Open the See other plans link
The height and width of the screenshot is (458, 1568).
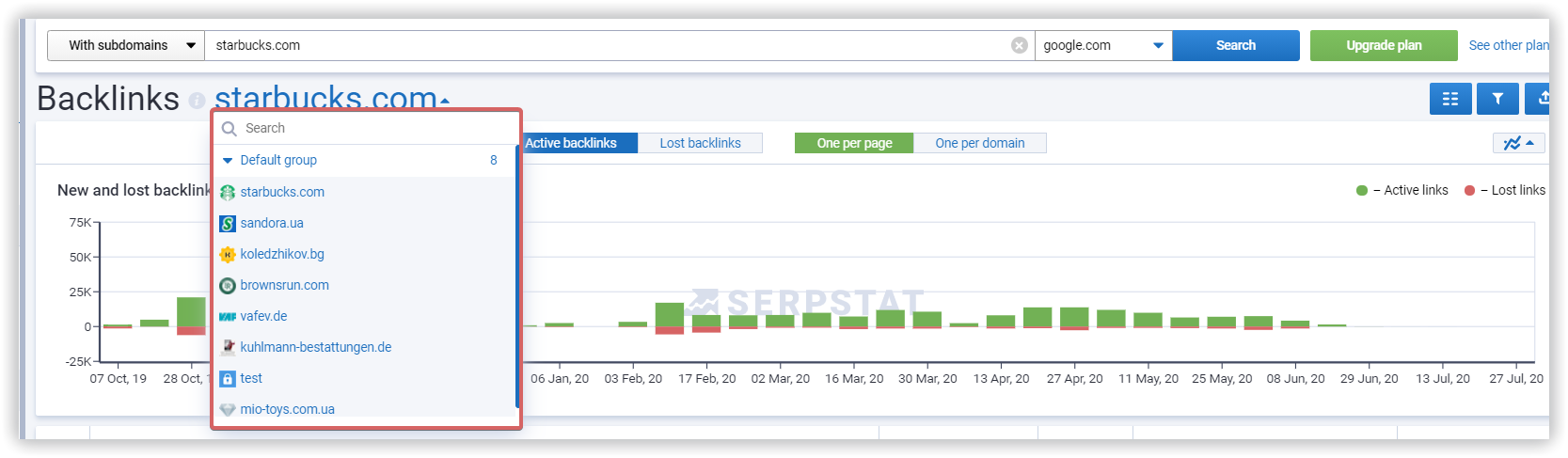[x=1509, y=45]
